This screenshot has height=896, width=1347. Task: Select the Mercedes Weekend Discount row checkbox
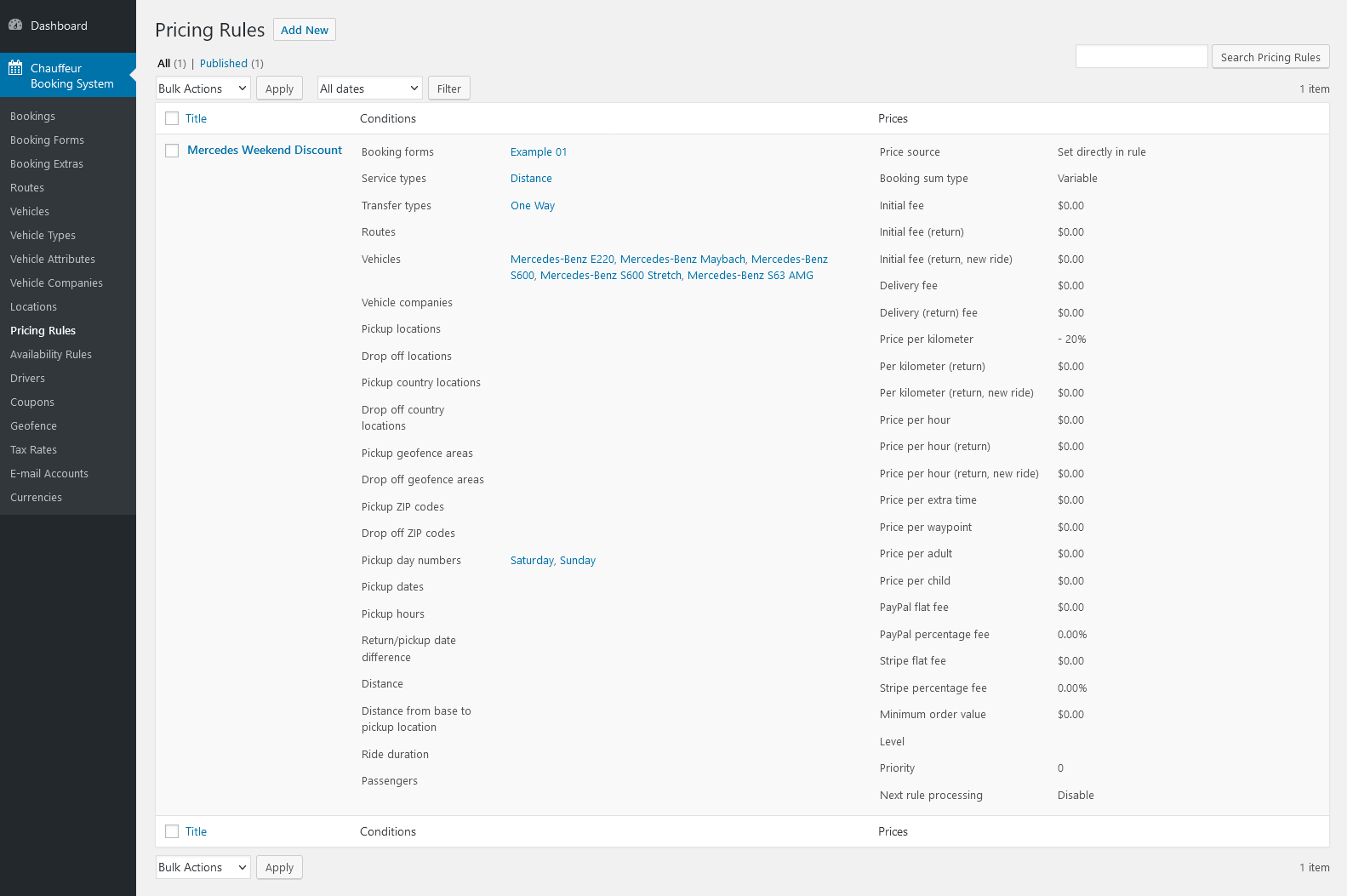172,151
